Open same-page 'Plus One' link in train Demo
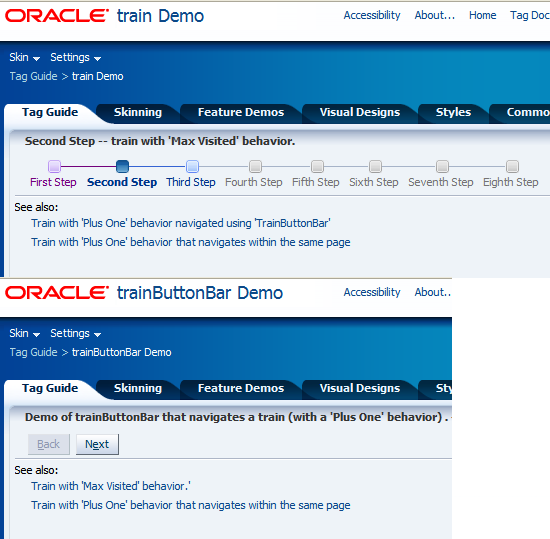This screenshot has width=550, height=539. point(191,242)
